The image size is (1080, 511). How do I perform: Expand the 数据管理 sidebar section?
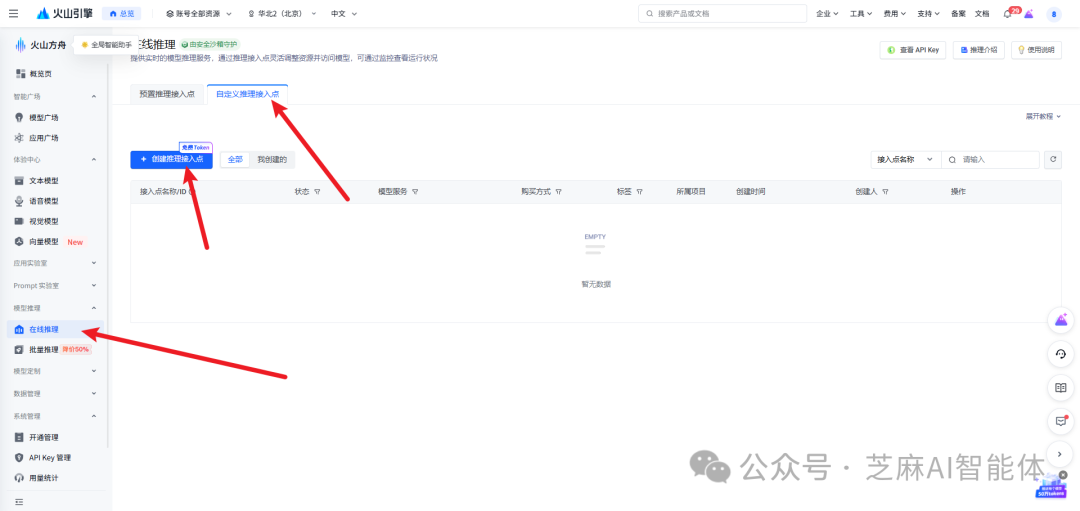click(x=94, y=394)
